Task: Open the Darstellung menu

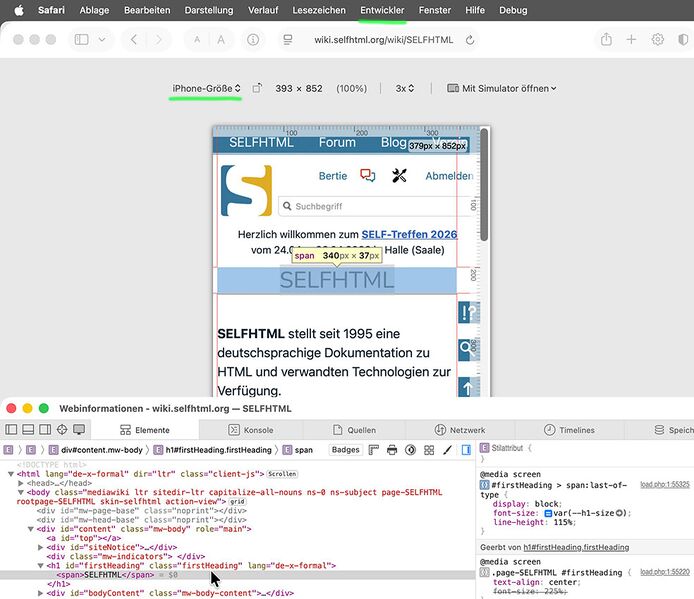Action: point(209,10)
